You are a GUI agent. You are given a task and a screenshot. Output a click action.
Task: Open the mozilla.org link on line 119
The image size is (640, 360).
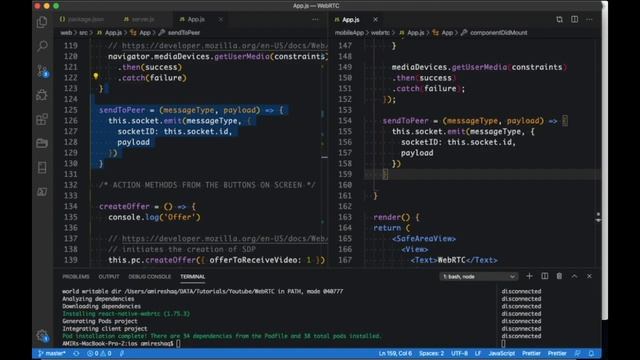[224, 46]
